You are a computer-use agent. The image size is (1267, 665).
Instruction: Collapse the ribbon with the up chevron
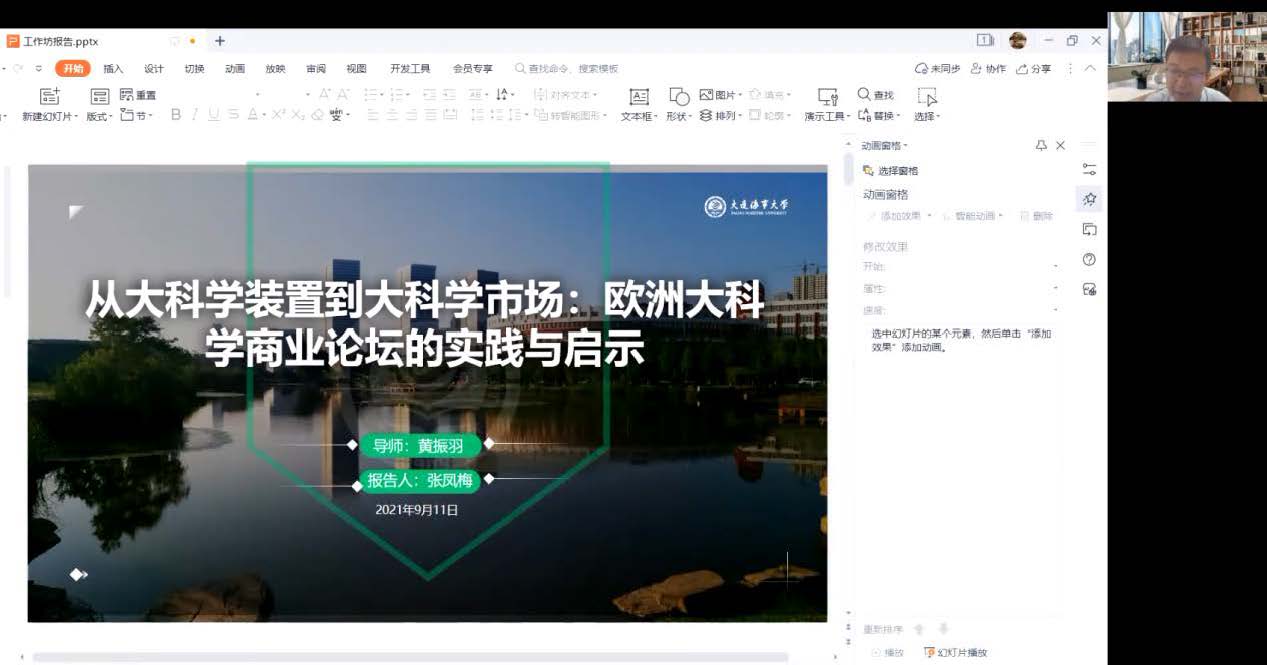point(1090,69)
